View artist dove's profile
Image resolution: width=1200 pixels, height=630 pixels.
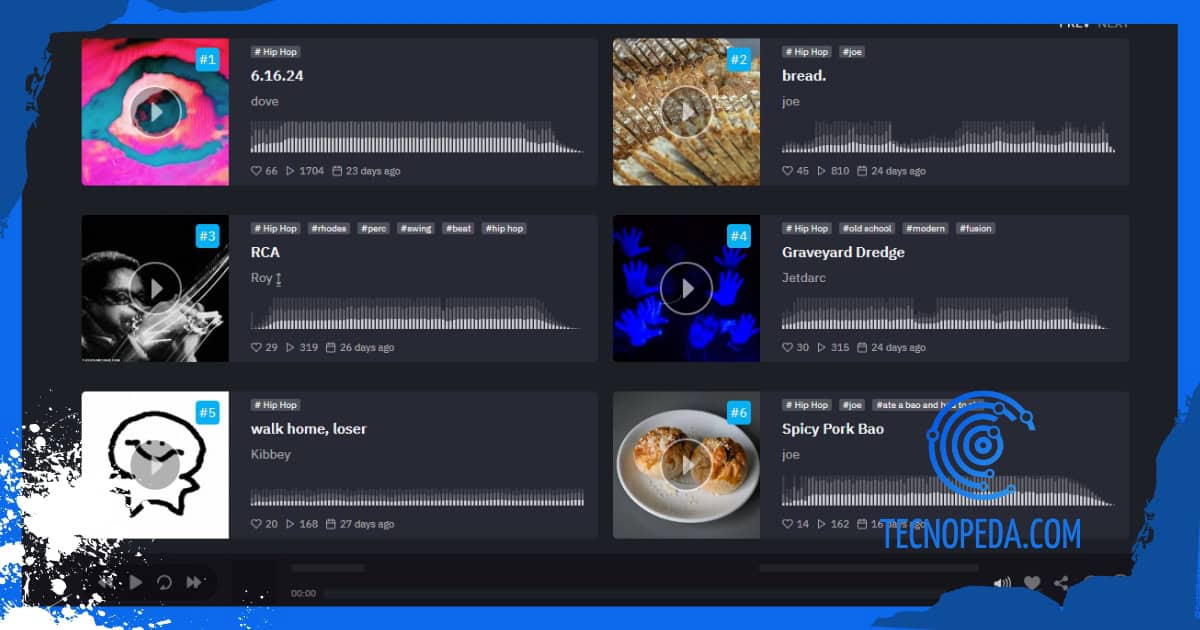(x=264, y=101)
